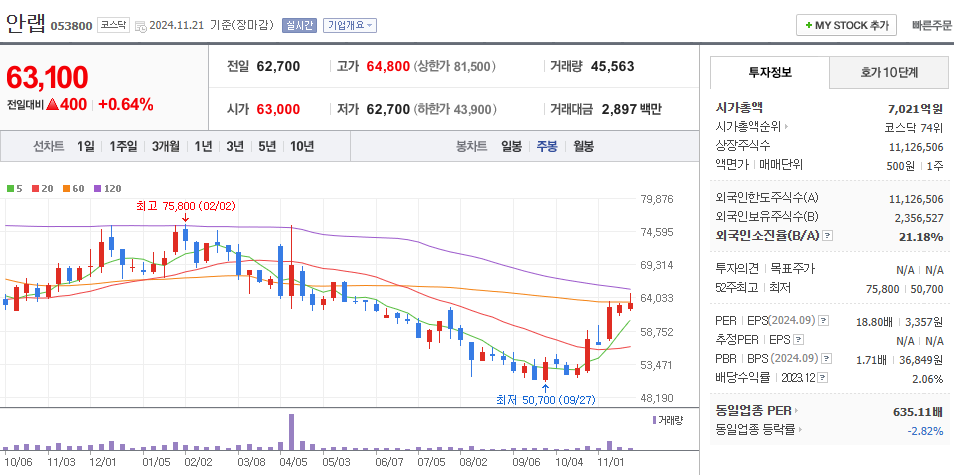Click the green 5-day moving average legend marker

point(10,189)
